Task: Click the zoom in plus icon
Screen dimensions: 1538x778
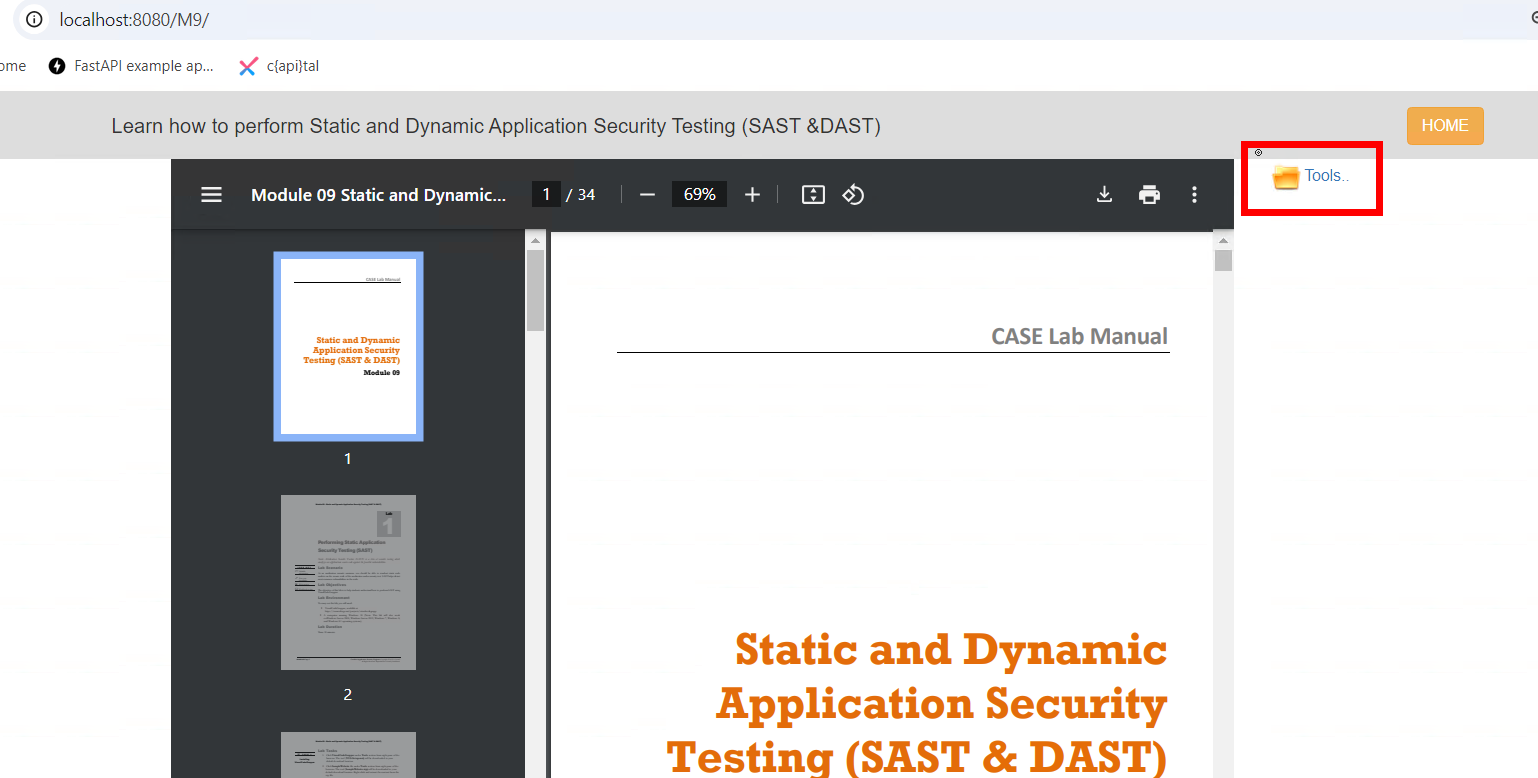Action: 753,195
